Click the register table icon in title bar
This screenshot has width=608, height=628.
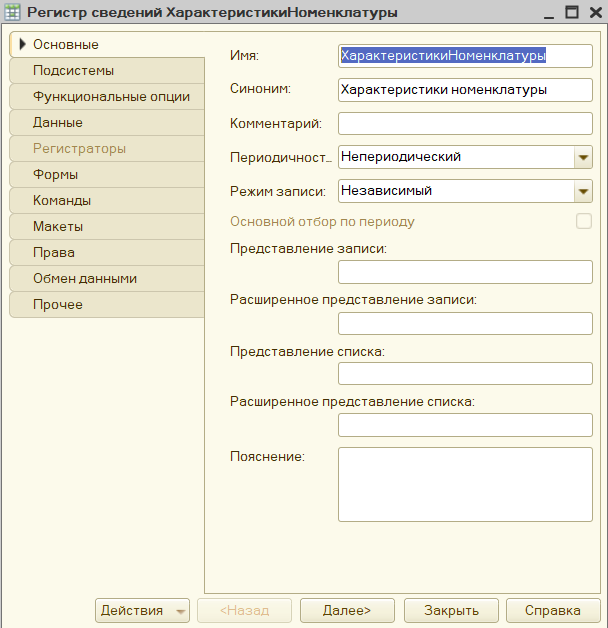tap(12, 12)
